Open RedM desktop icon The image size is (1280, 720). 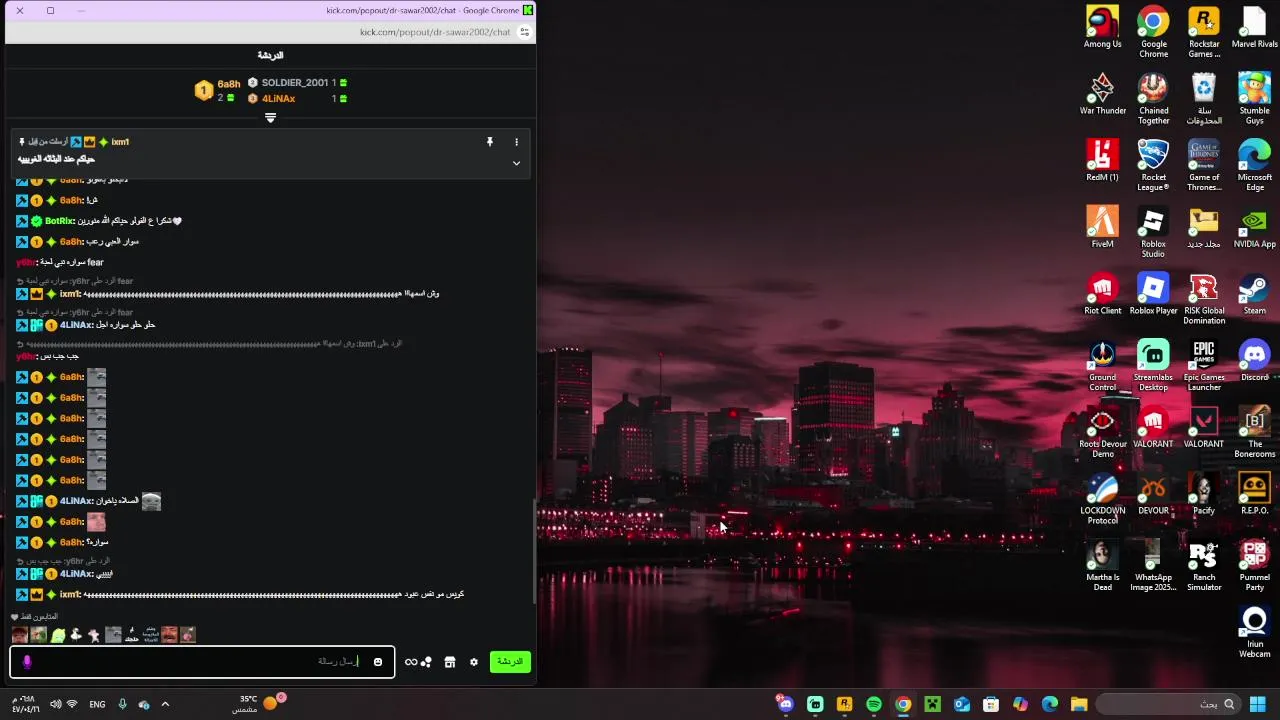(1103, 161)
